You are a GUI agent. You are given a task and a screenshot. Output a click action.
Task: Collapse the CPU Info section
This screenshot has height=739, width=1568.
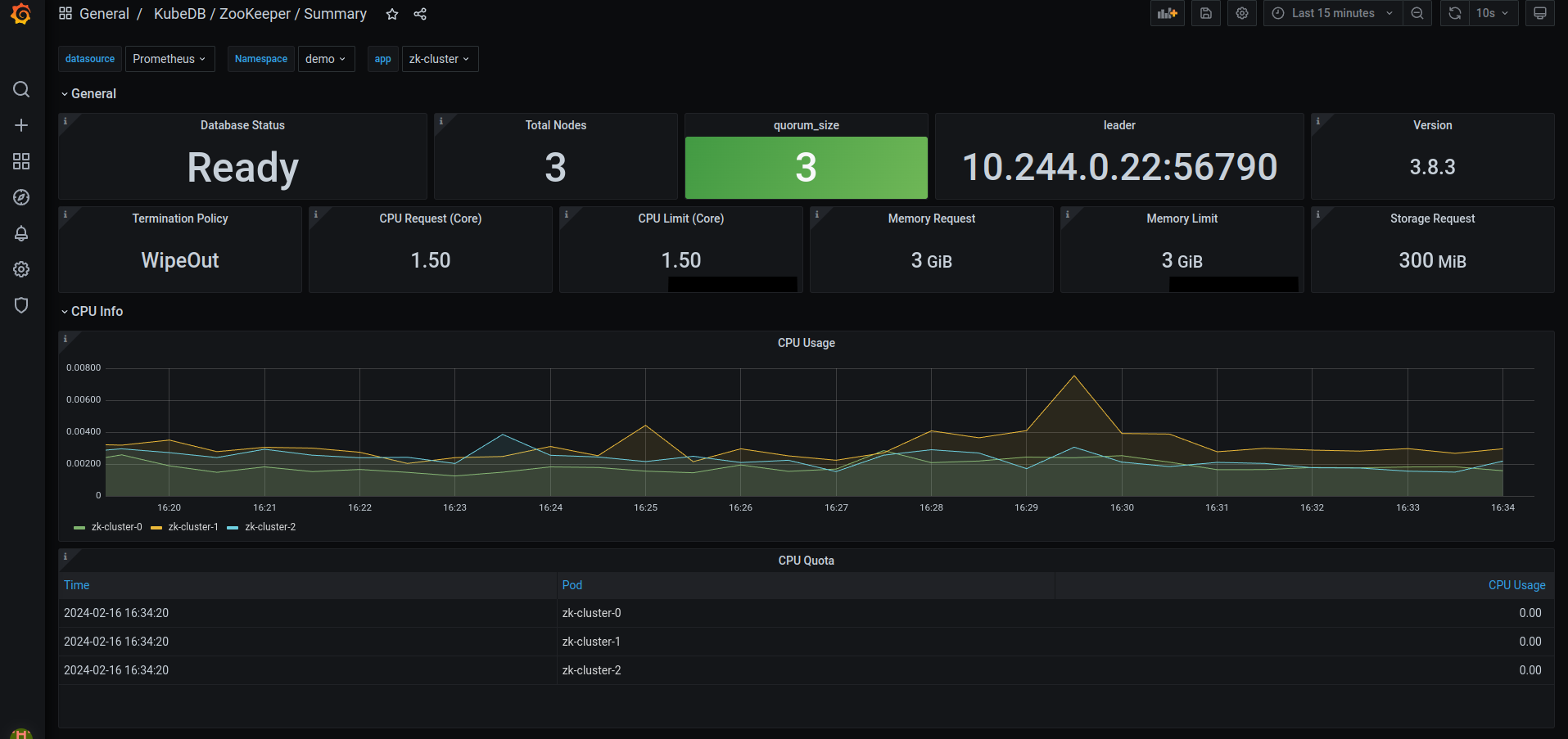point(97,311)
